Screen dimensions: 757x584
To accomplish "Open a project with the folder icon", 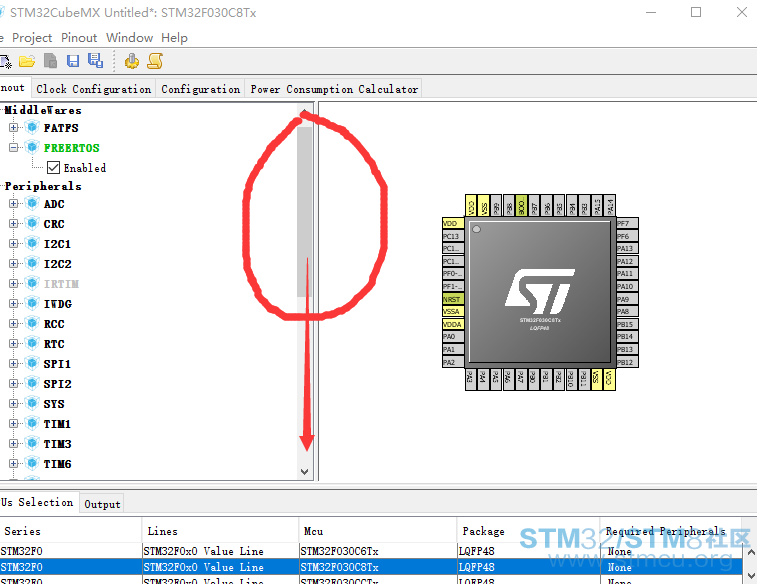I will [27, 61].
